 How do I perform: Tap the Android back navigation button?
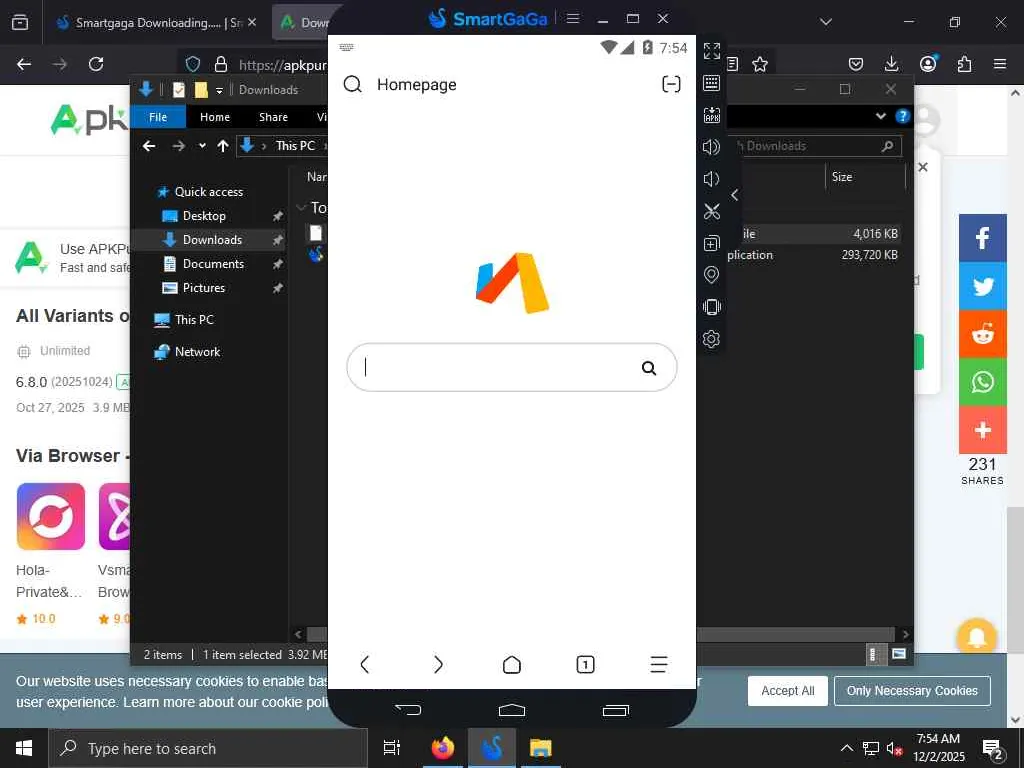[x=408, y=709]
